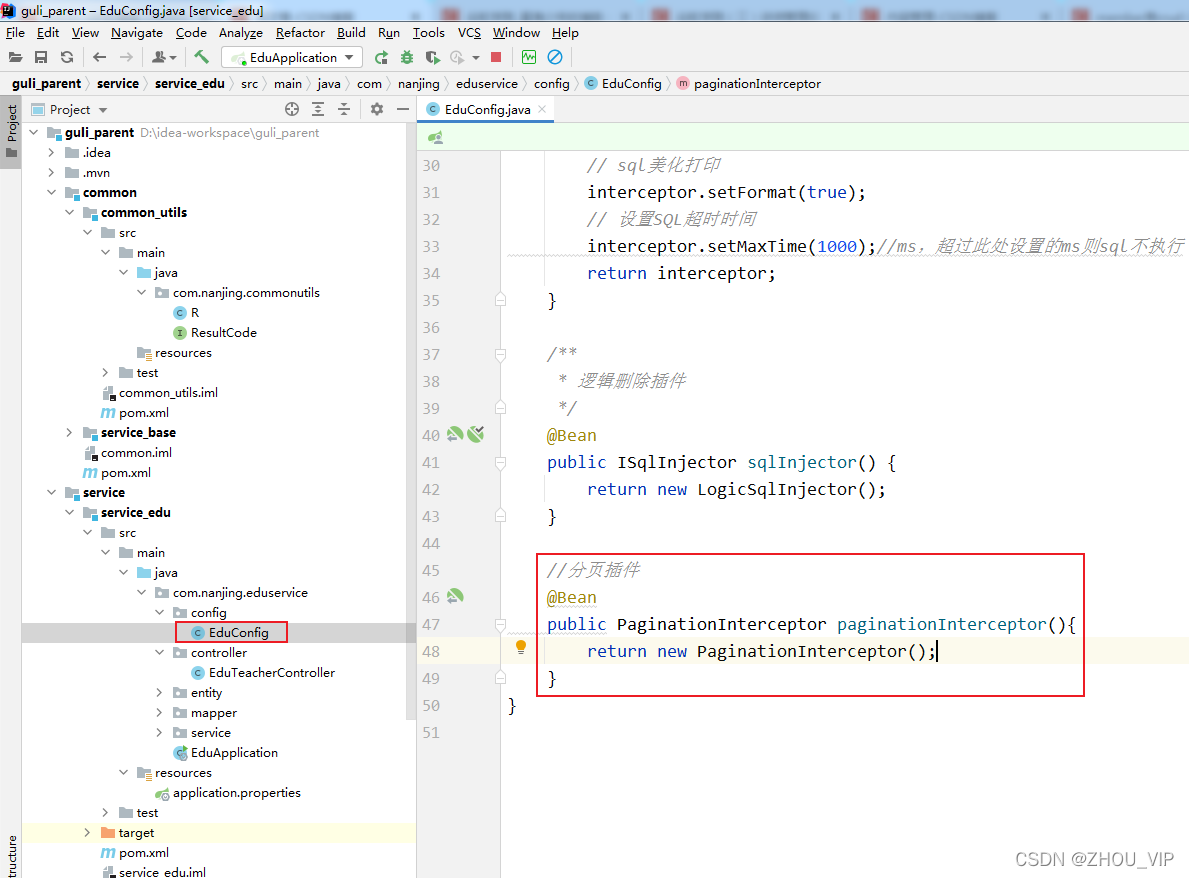Expand the target folder
Image resolution: width=1189 pixels, height=878 pixels.
[87, 833]
